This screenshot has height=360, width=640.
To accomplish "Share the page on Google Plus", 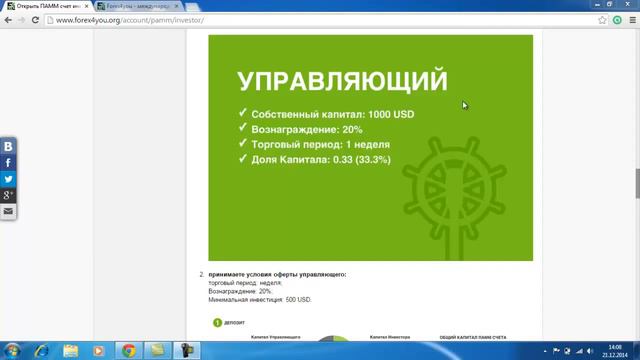I will click(x=8, y=195).
